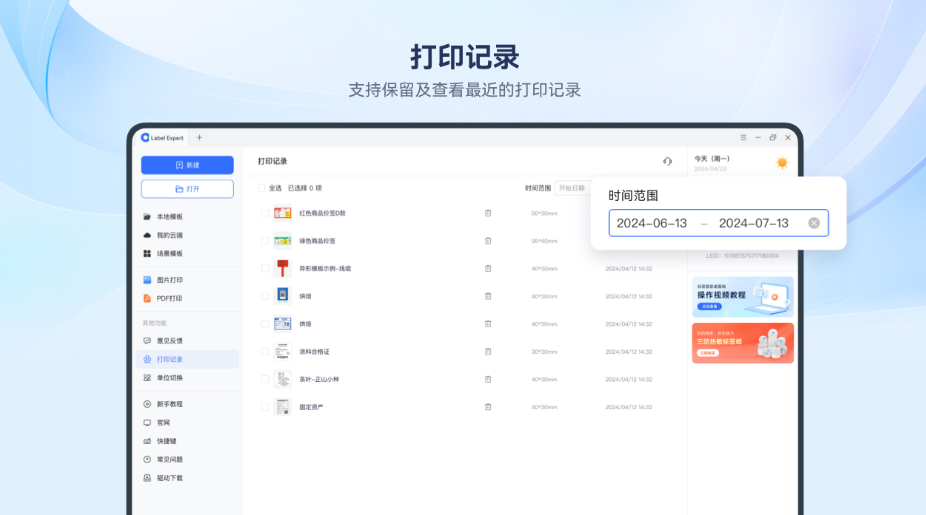This screenshot has width=926, height=515.
Task: Clear the date range with X icon
Action: (x=814, y=223)
